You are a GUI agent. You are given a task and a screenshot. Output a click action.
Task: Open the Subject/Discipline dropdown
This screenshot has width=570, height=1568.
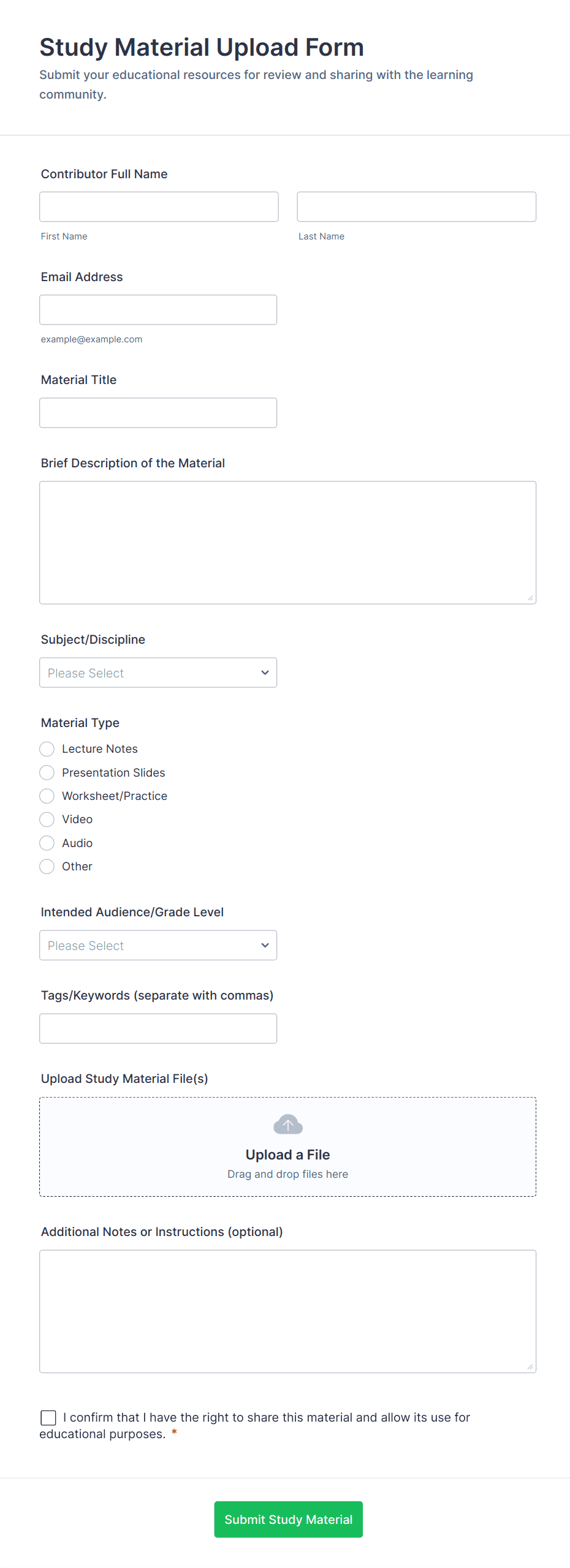[158, 673]
